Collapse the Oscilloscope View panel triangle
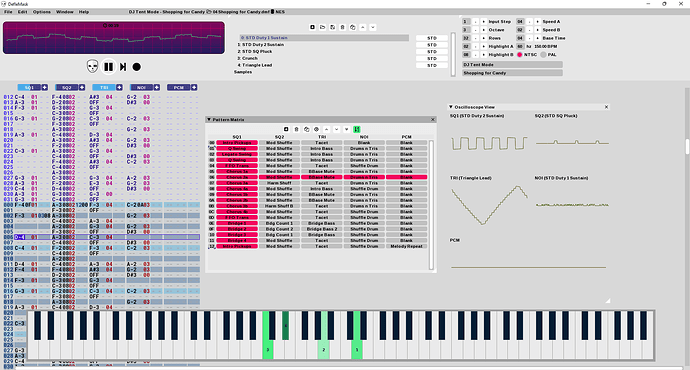Image resolution: width=690 pixels, height=370 pixels. tap(451, 107)
